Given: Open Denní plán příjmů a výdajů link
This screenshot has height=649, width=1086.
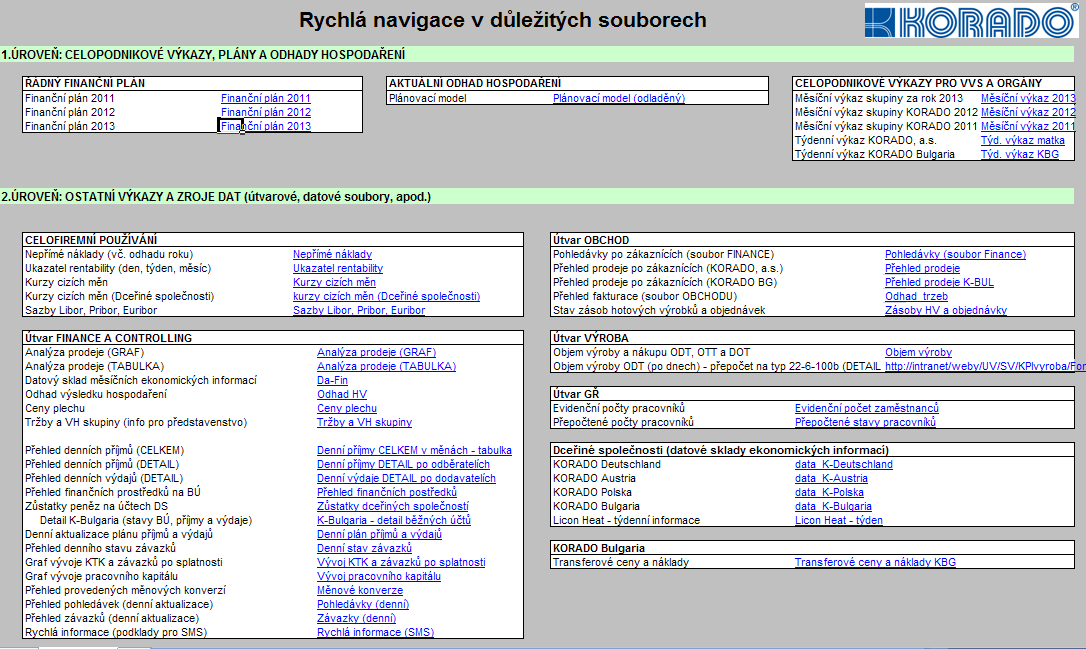Looking at the screenshot, I should (x=380, y=534).
